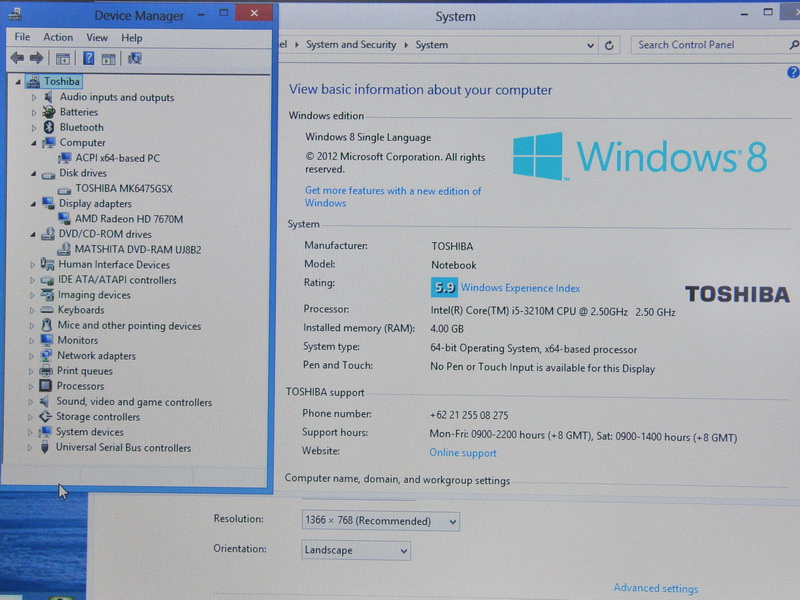This screenshot has width=800, height=600.
Task: Open the File menu in Device Manager
Action: [x=22, y=37]
